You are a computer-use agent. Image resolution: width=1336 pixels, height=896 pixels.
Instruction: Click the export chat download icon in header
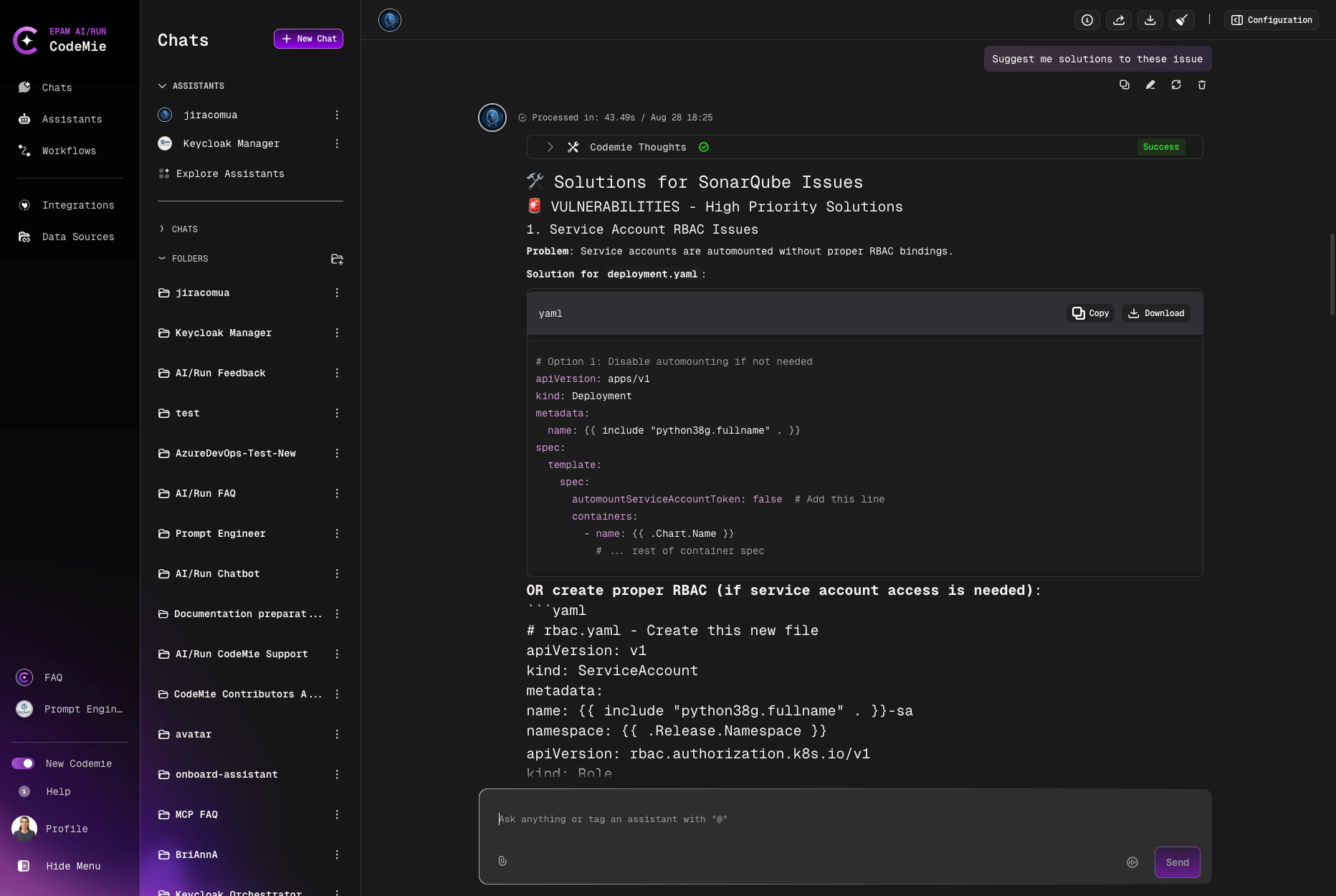tap(1150, 20)
